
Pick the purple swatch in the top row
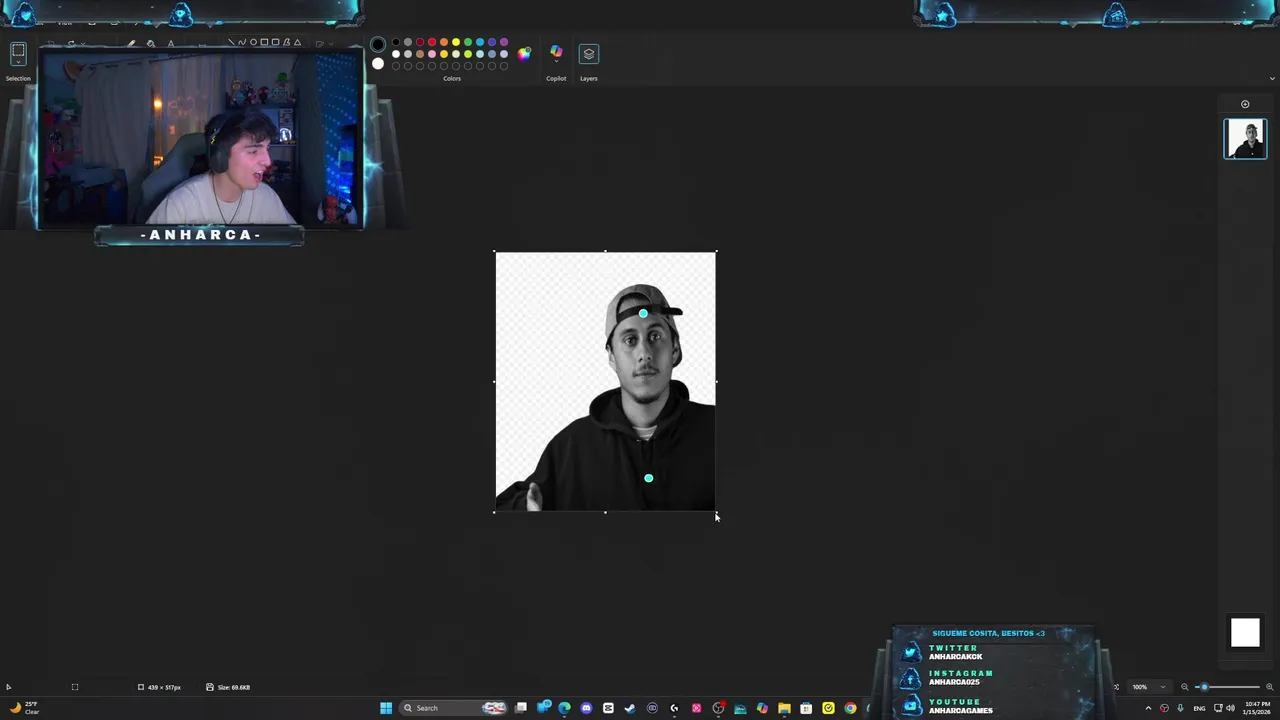(x=504, y=42)
